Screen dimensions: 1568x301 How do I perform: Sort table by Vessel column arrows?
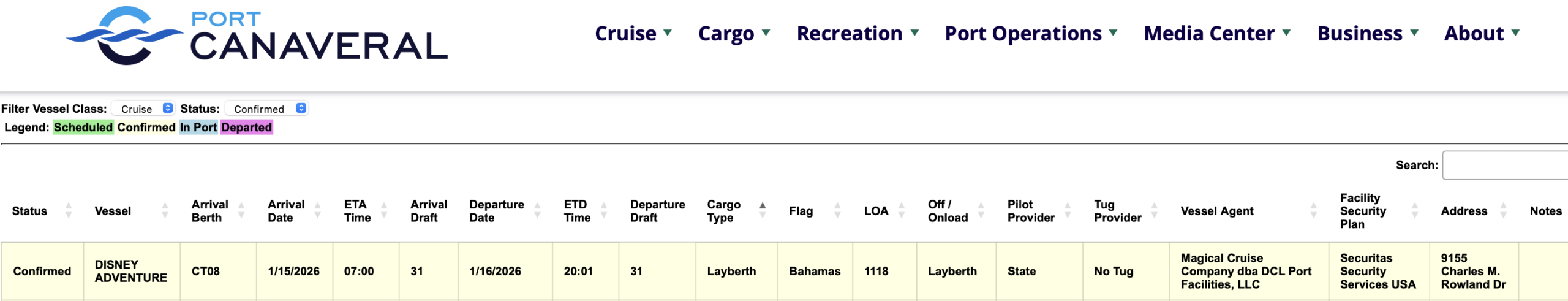165,211
